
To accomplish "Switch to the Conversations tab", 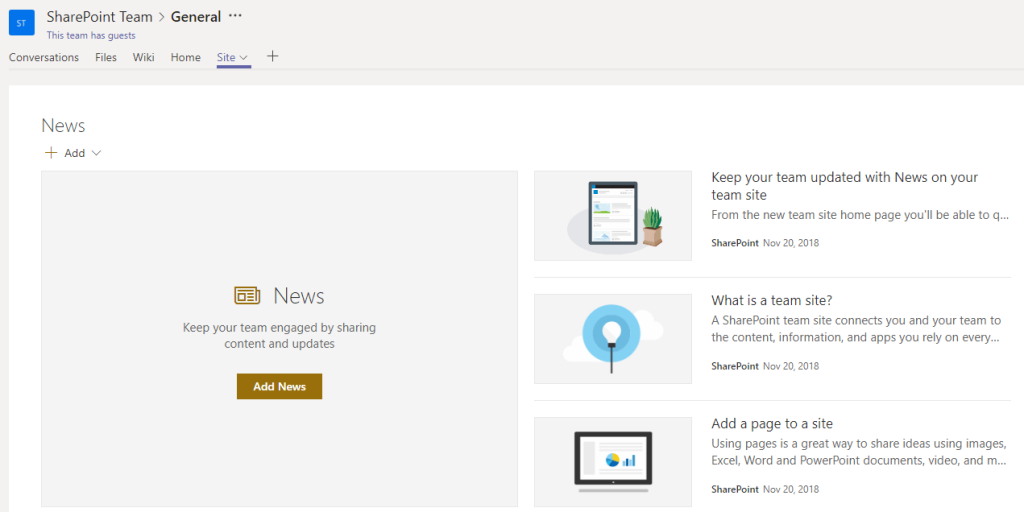I will pos(44,57).
